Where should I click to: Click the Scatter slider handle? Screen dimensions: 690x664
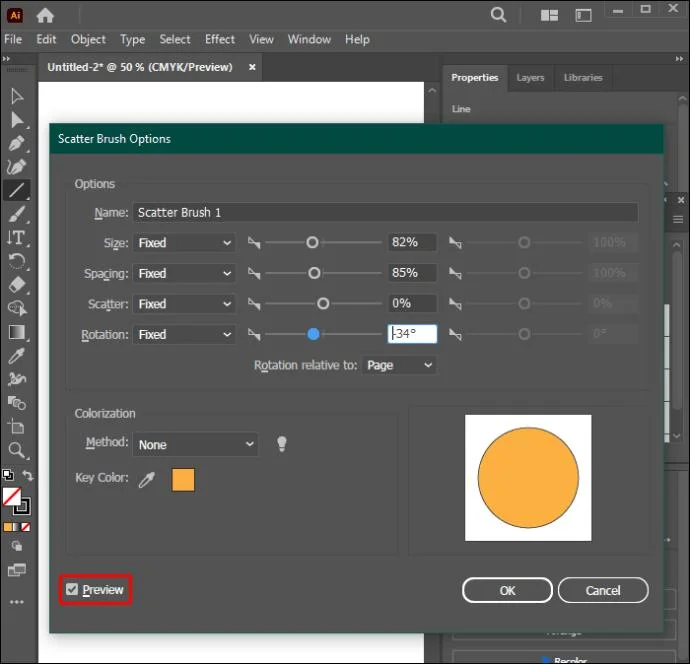click(323, 304)
